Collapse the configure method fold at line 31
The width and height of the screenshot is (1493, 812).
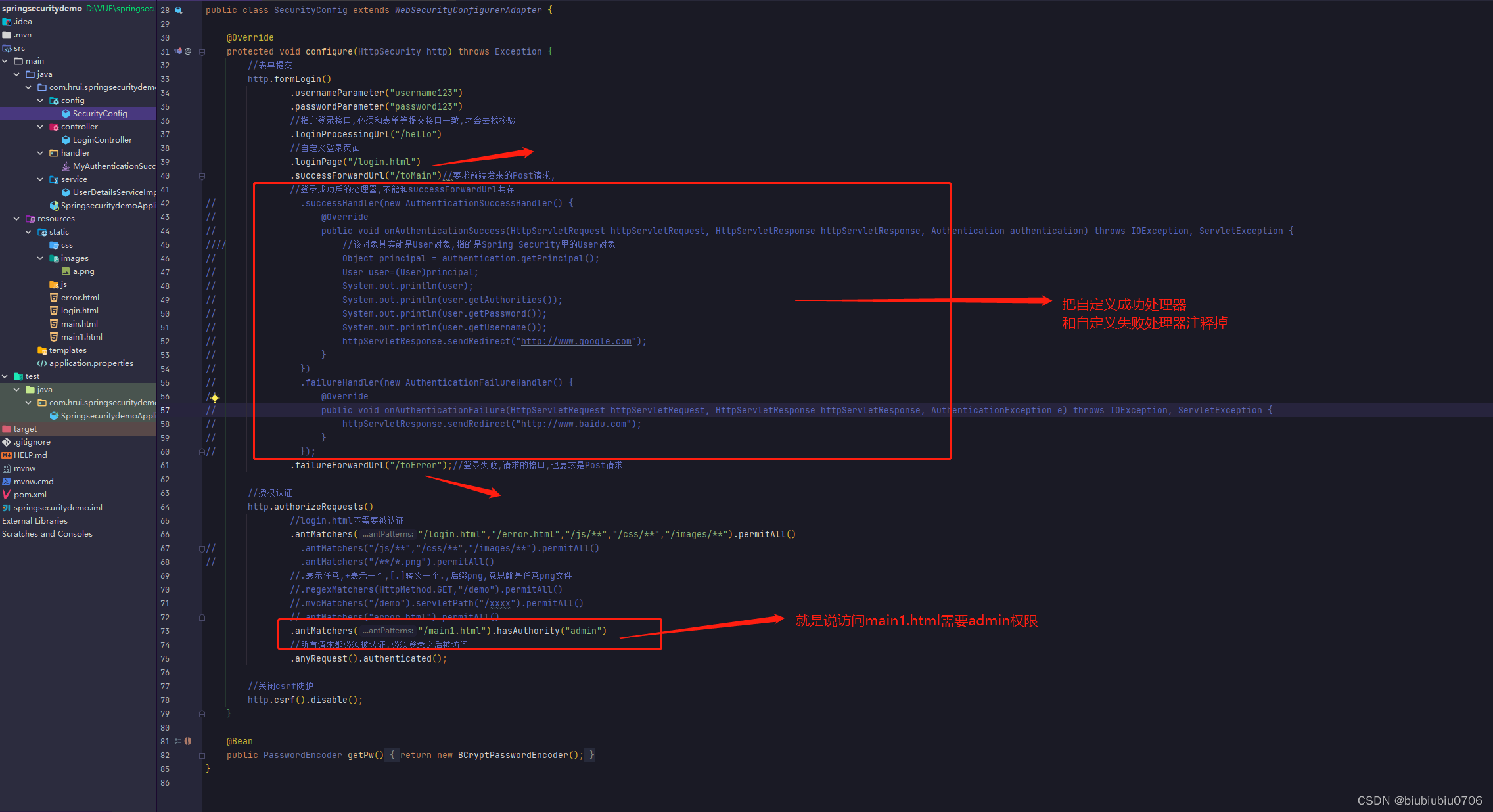[202, 52]
